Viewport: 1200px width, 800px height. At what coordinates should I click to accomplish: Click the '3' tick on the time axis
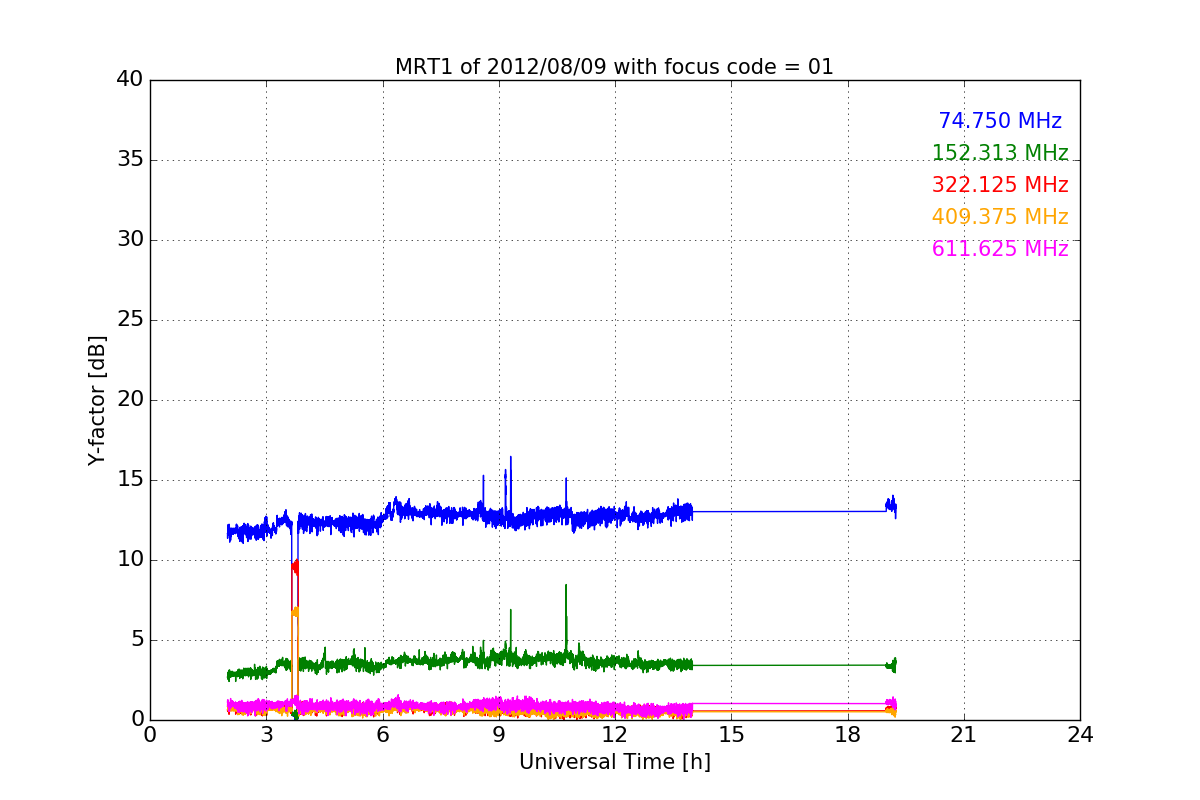266,734
